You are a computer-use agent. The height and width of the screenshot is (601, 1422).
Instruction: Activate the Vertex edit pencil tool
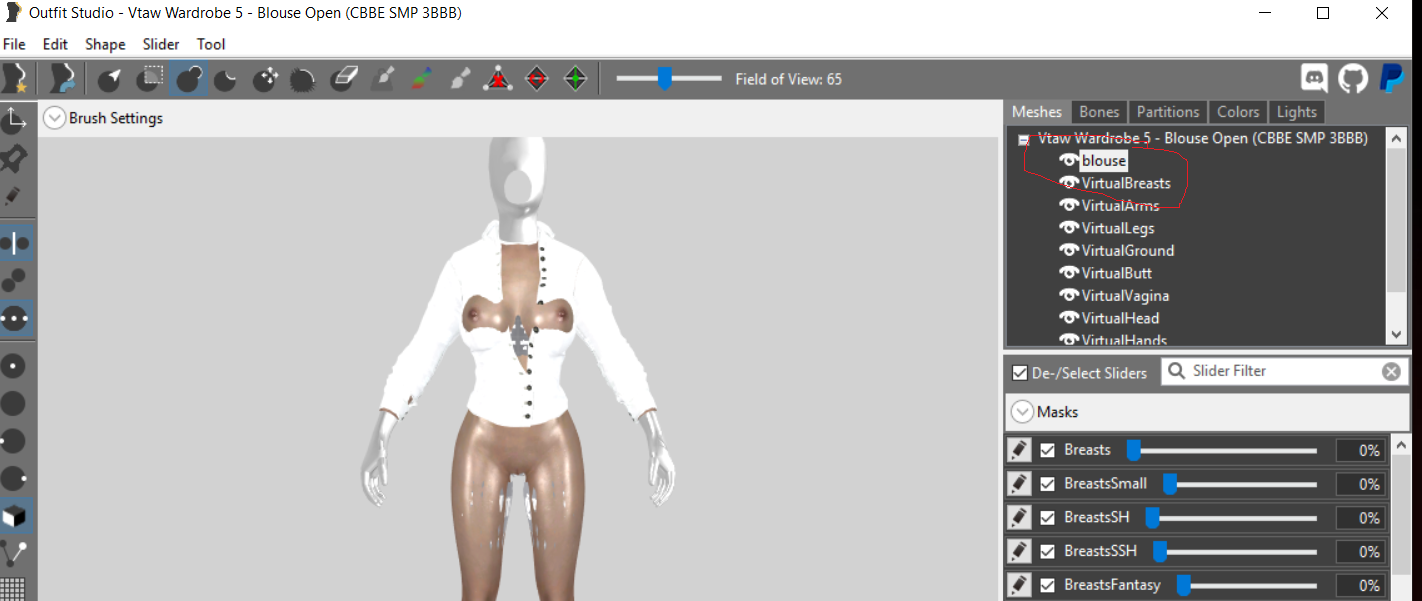(x=14, y=196)
